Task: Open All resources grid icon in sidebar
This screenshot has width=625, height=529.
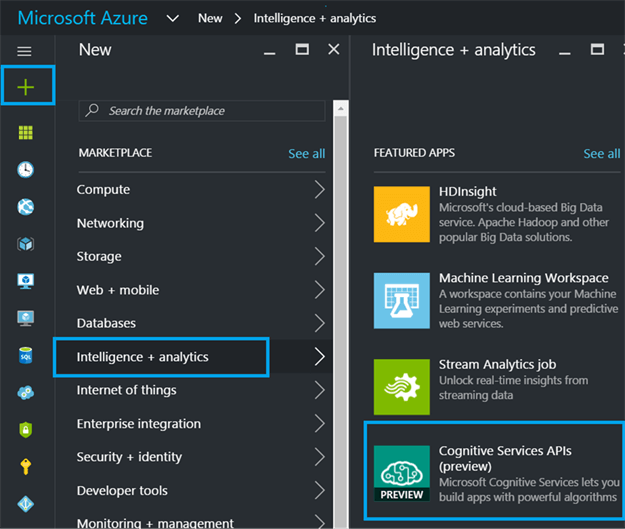Action: [x=25, y=132]
